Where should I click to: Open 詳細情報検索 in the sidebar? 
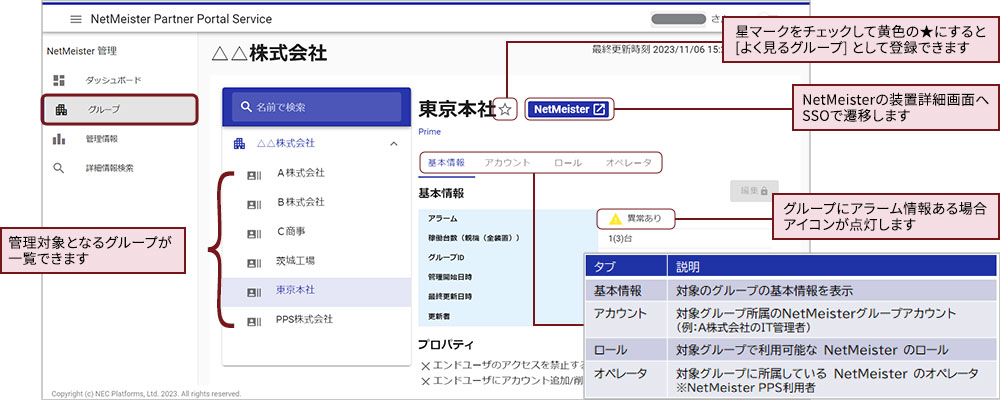point(109,168)
